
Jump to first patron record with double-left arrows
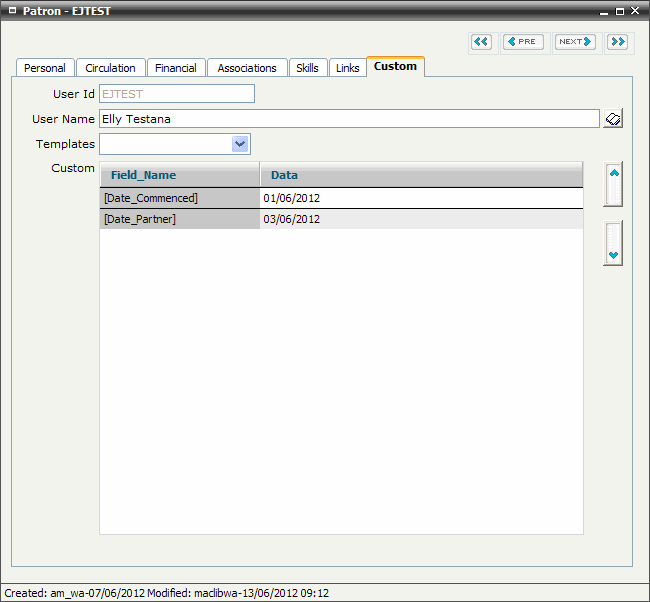(x=482, y=42)
